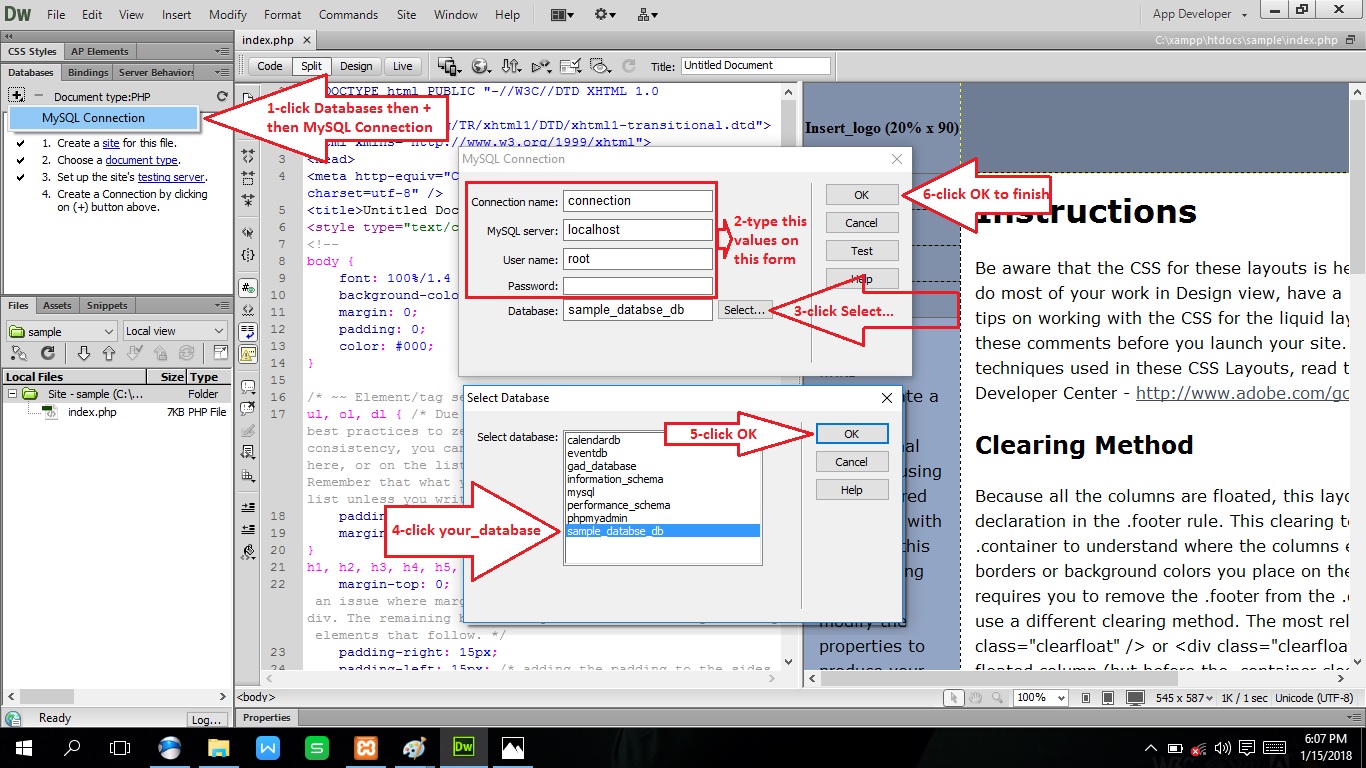The height and width of the screenshot is (768, 1366).
Task: Open Windows Start menu
Action: tap(23, 748)
